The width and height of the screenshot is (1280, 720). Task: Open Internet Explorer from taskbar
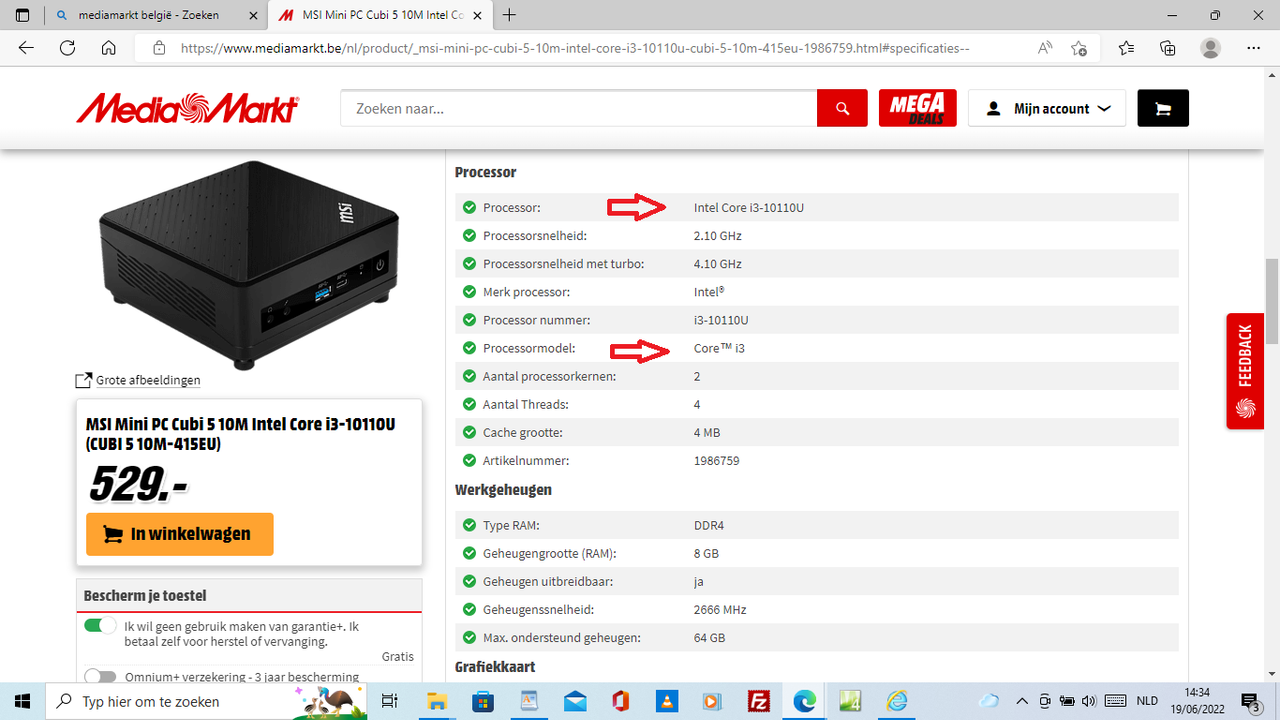[x=896, y=701]
